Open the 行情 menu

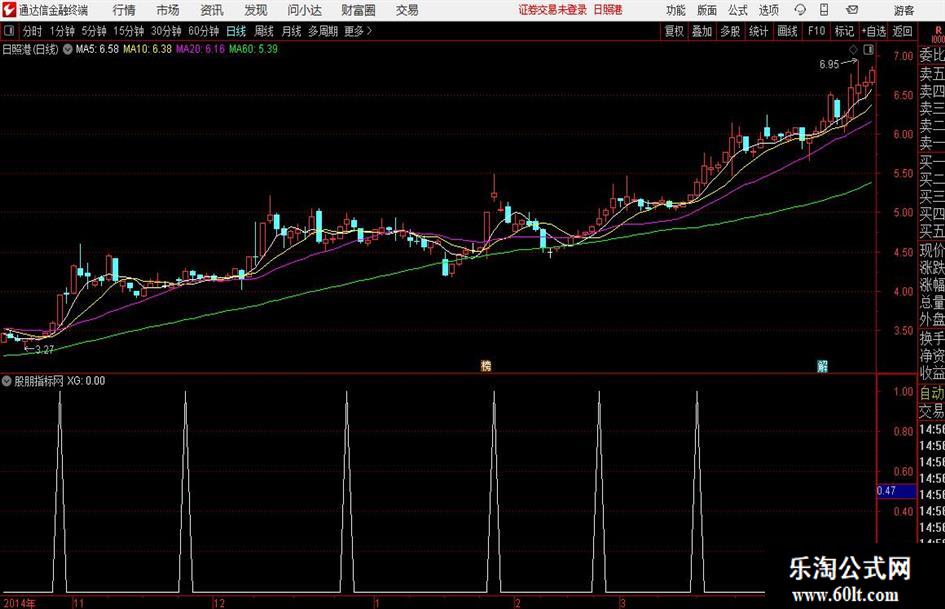point(124,10)
